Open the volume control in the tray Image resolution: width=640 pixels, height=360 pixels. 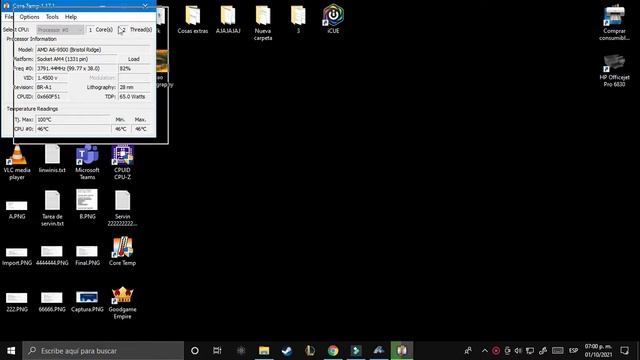coord(518,351)
